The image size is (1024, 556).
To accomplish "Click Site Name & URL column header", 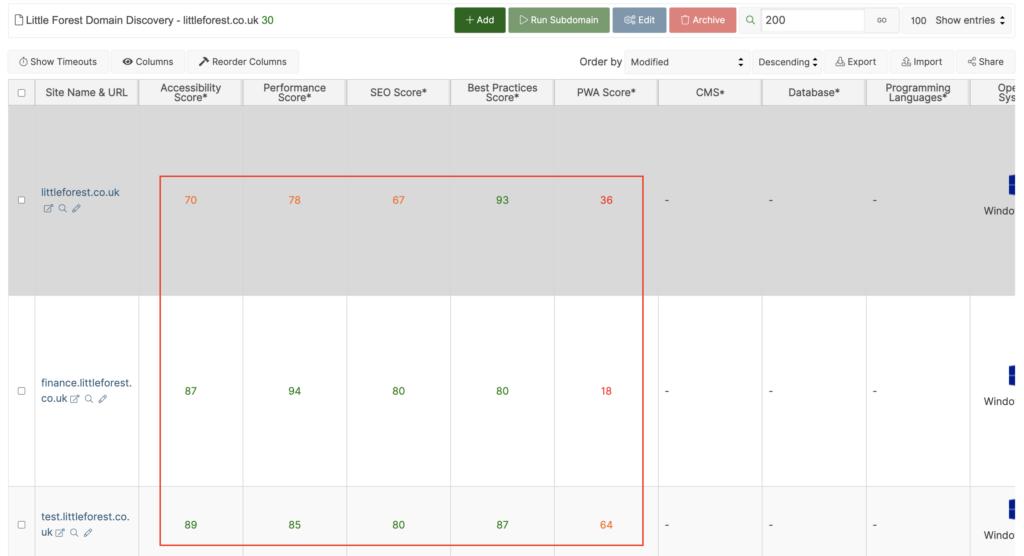I will 86,92.
